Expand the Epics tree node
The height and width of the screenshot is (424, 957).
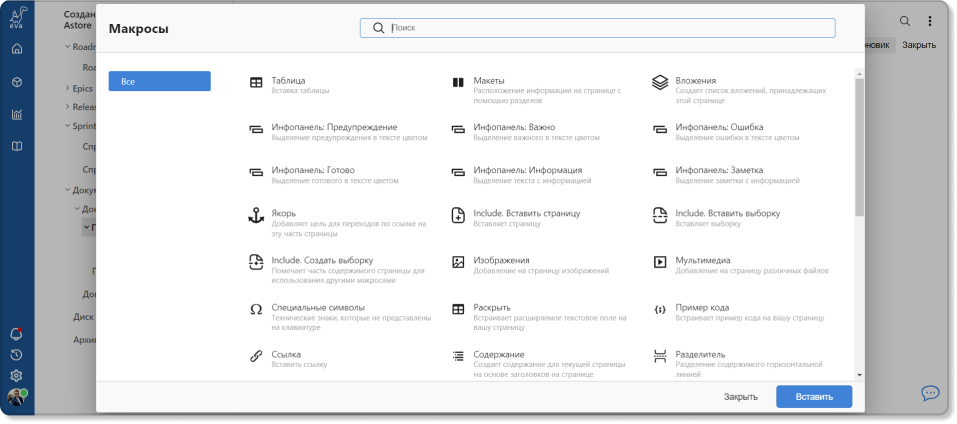pyautogui.click(x=68, y=88)
